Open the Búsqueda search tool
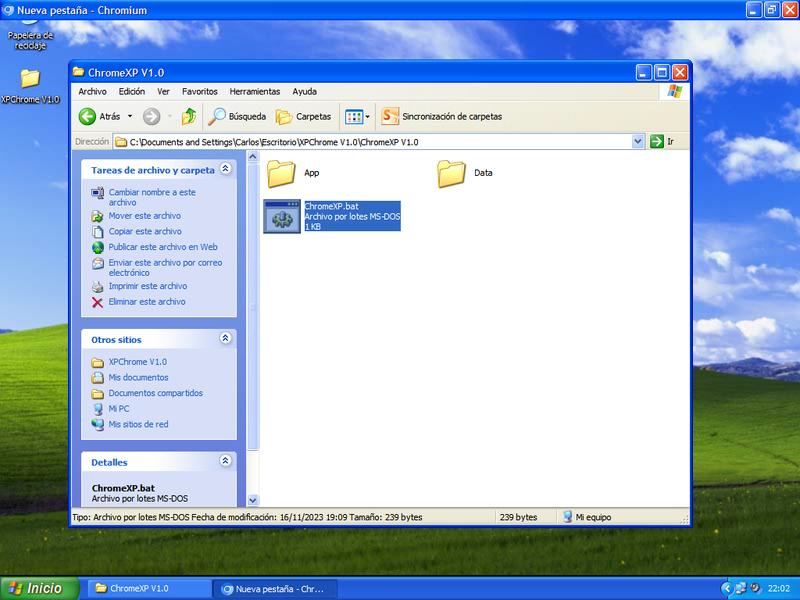800x600 pixels. coord(237,116)
